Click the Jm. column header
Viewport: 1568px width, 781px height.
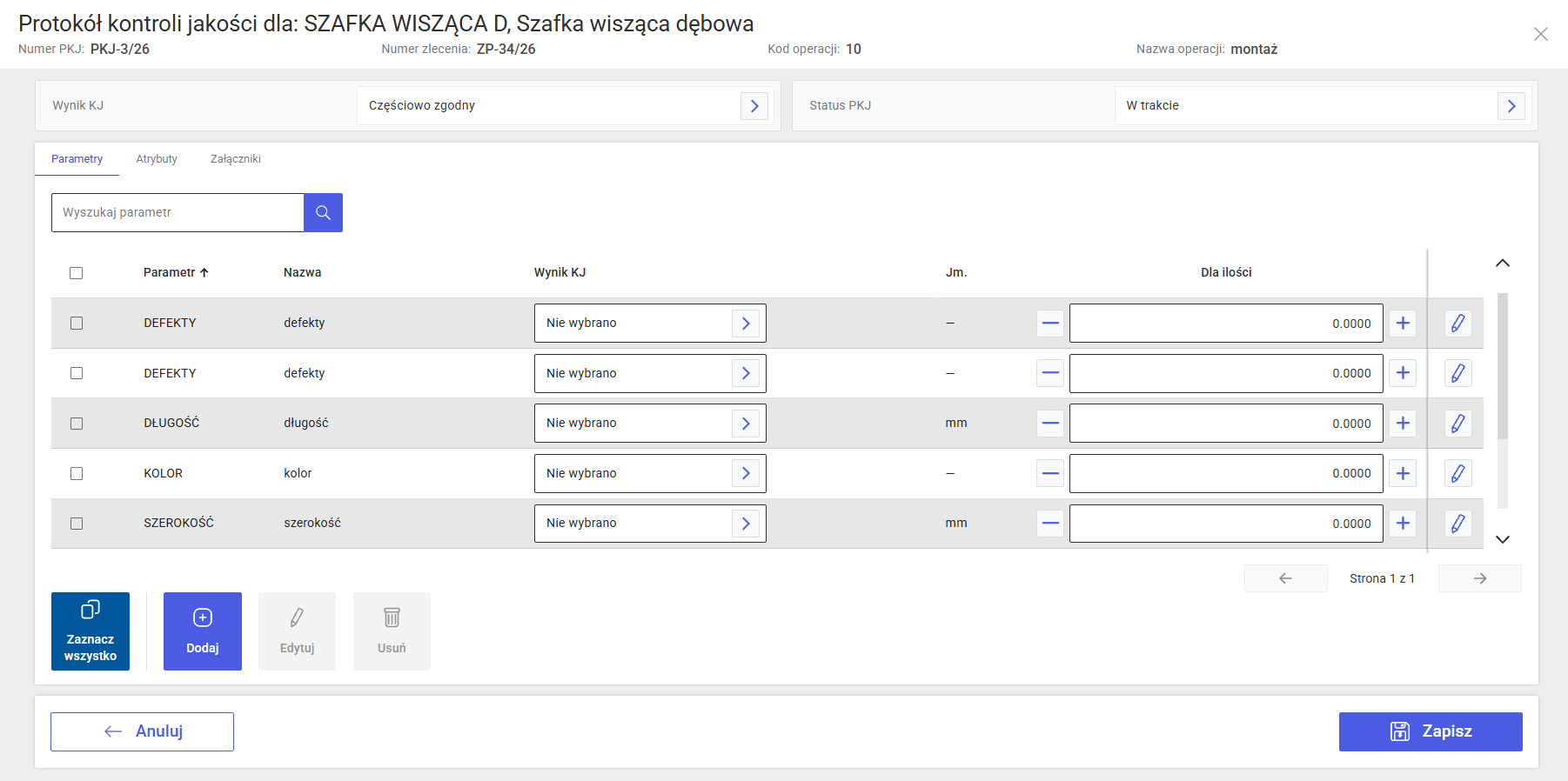pos(956,272)
